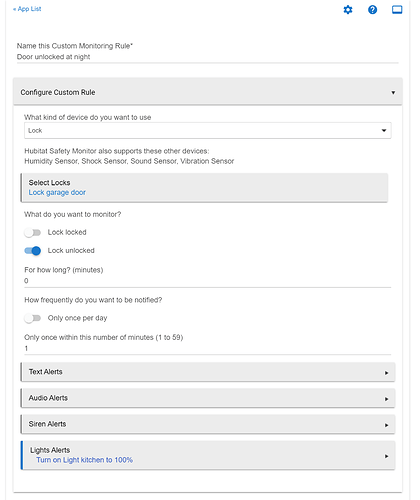Toggle the Lock locked switch
The width and height of the screenshot is (420, 500).
(x=32, y=232)
